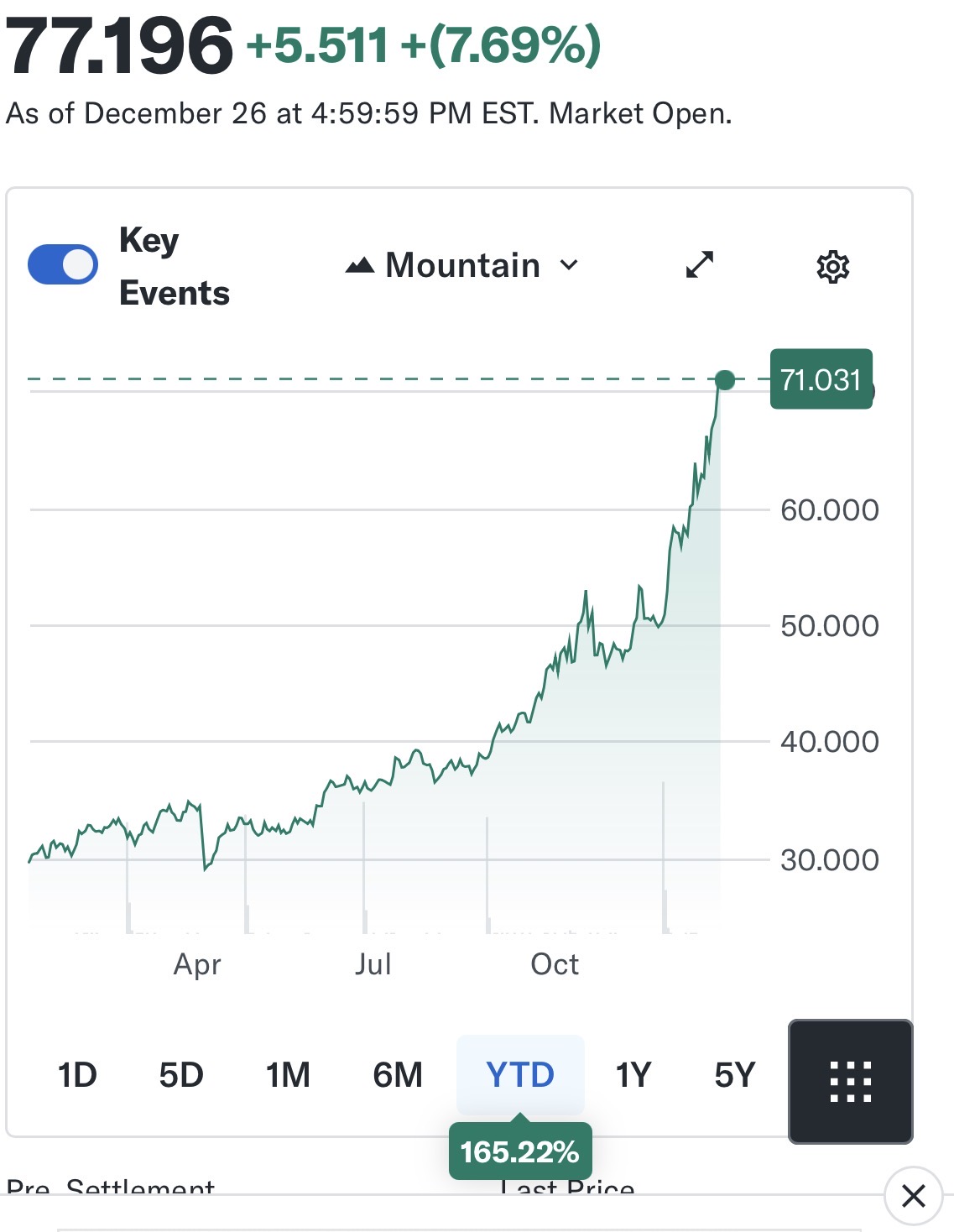Screen dimensions: 954x1232
Task: Click the green price dot marker
Action: click(x=725, y=380)
